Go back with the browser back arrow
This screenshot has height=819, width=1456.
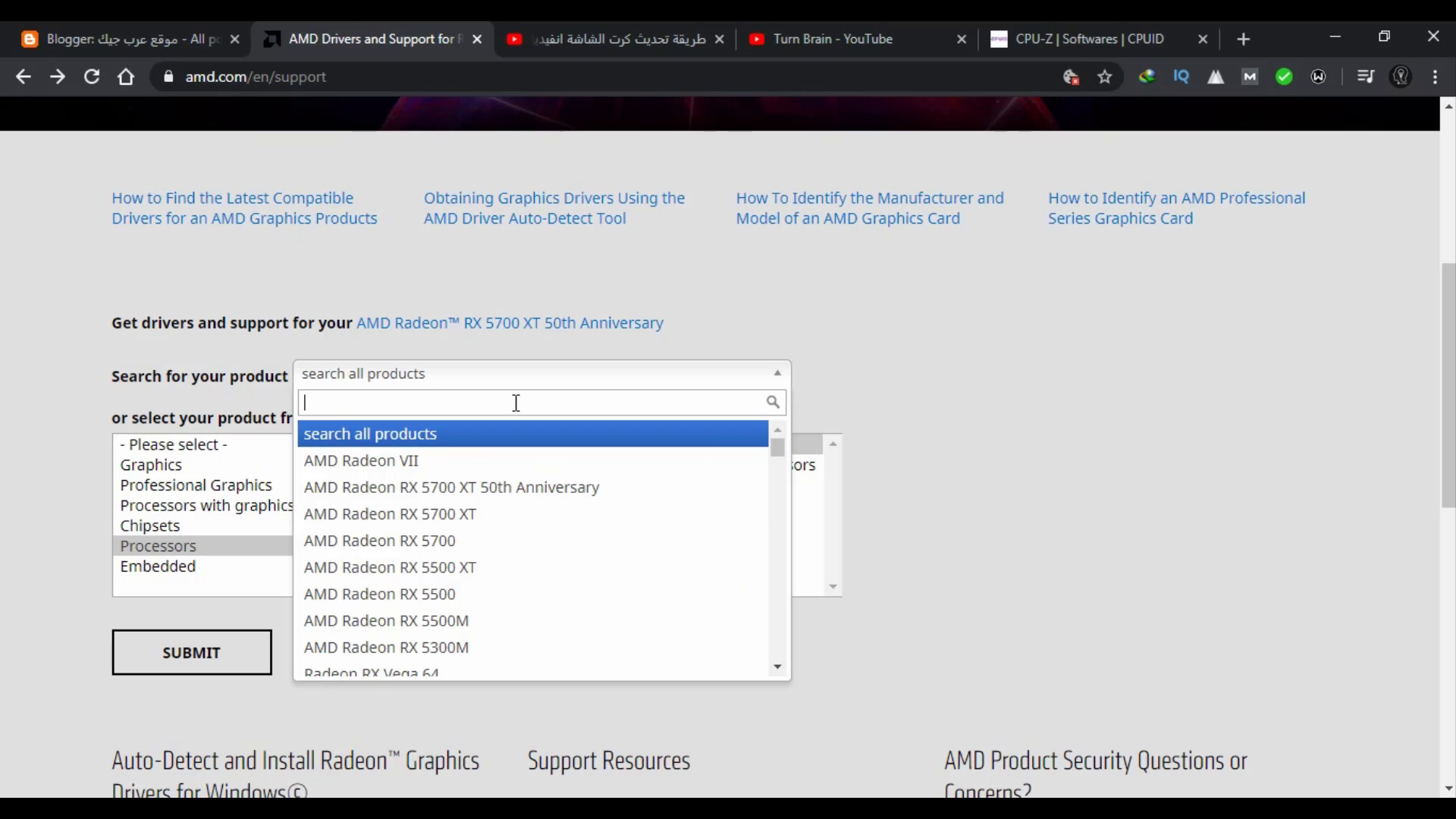[x=24, y=77]
